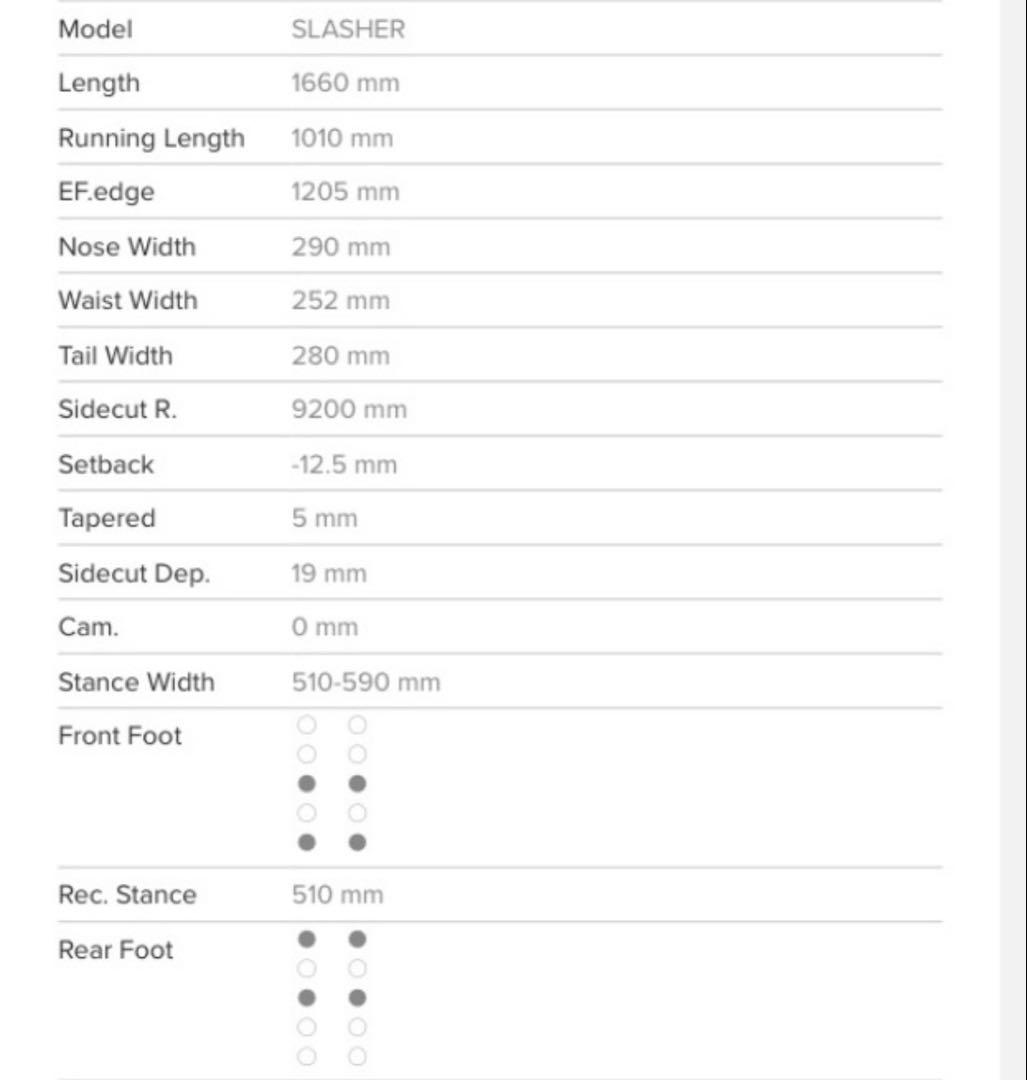The height and width of the screenshot is (1080, 1027).
Task: Select the top-left filled Rear Foot dot
Action: pyautogui.click(x=307, y=939)
